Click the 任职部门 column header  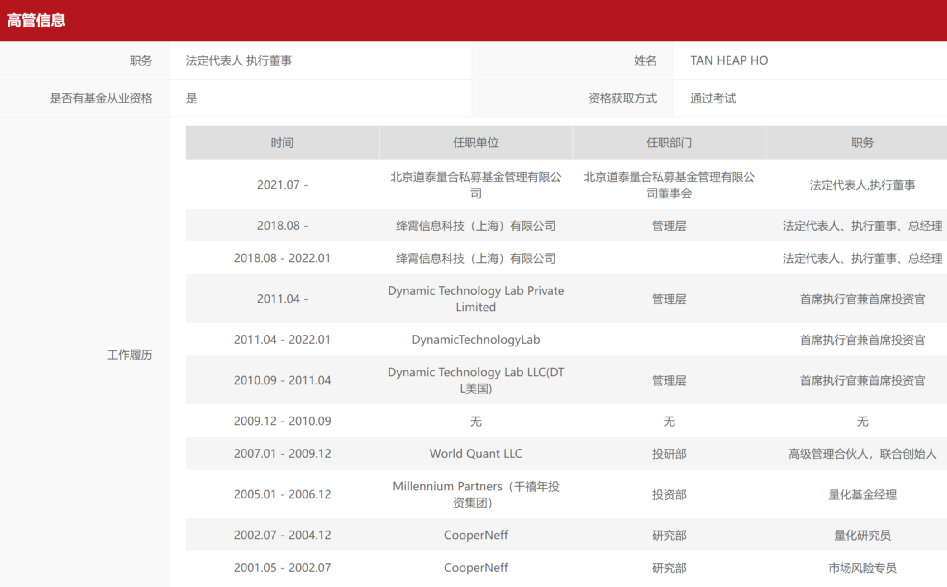[667, 142]
